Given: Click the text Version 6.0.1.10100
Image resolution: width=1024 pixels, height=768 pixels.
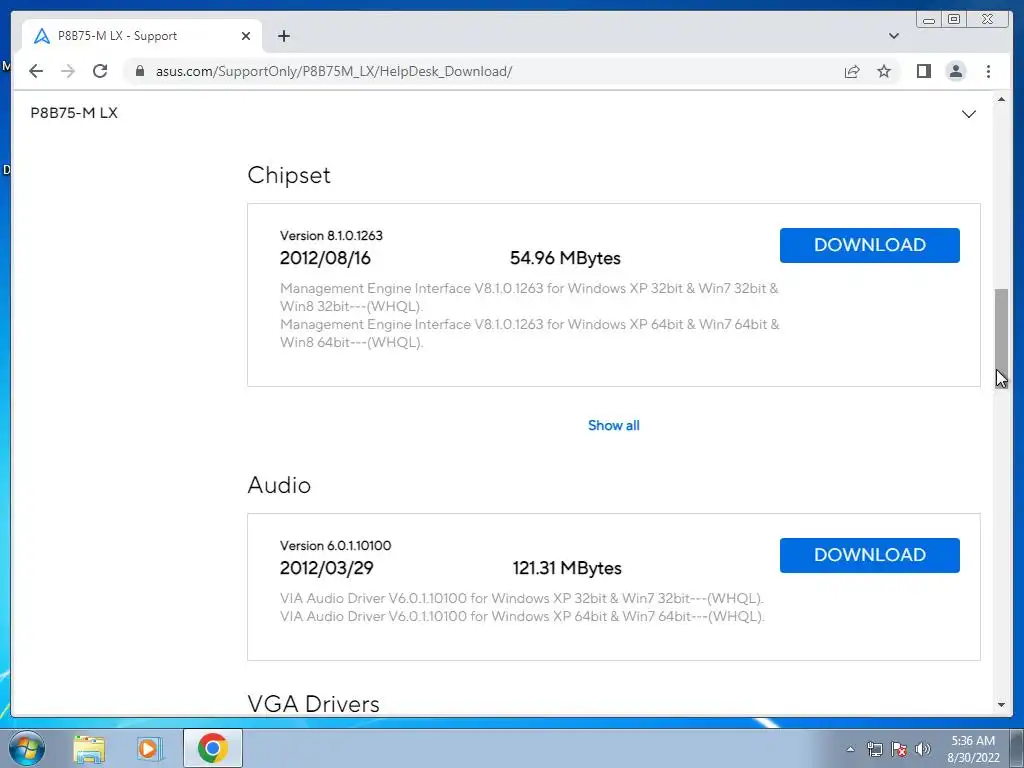Looking at the screenshot, I should click(336, 546).
